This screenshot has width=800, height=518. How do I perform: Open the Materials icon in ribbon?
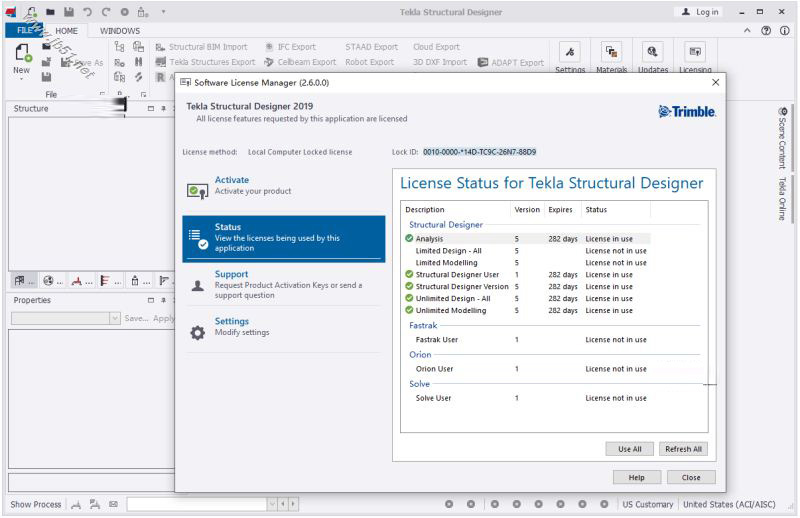(x=611, y=53)
